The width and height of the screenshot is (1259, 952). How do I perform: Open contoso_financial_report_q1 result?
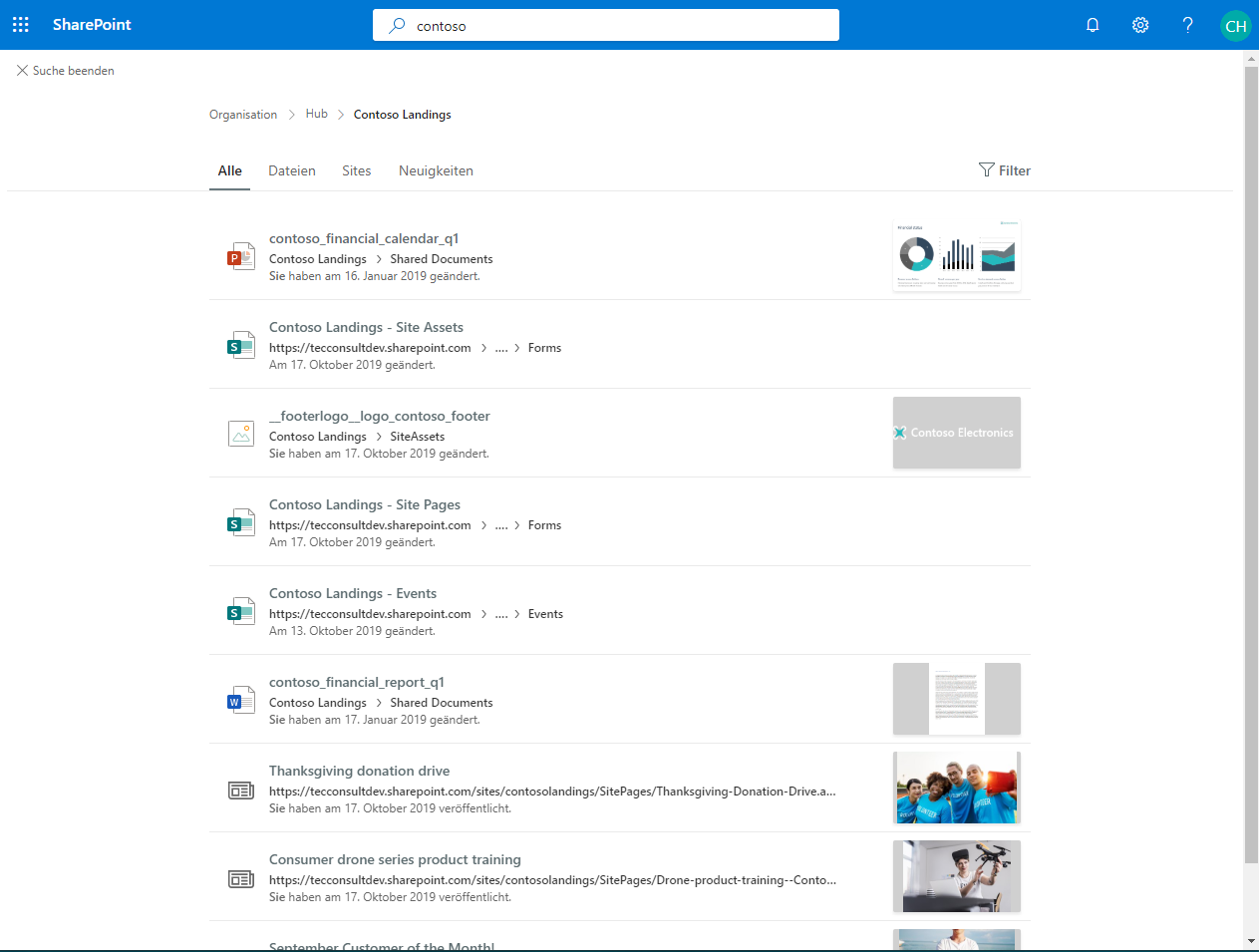click(357, 682)
